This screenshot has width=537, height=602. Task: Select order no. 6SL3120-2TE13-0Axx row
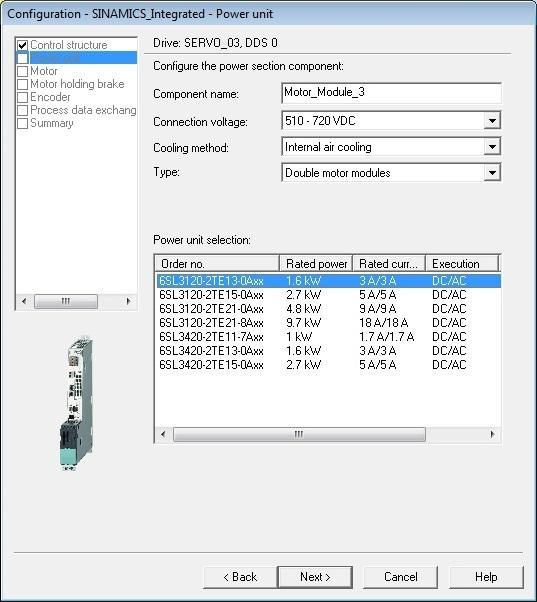[x=329, y=281]
